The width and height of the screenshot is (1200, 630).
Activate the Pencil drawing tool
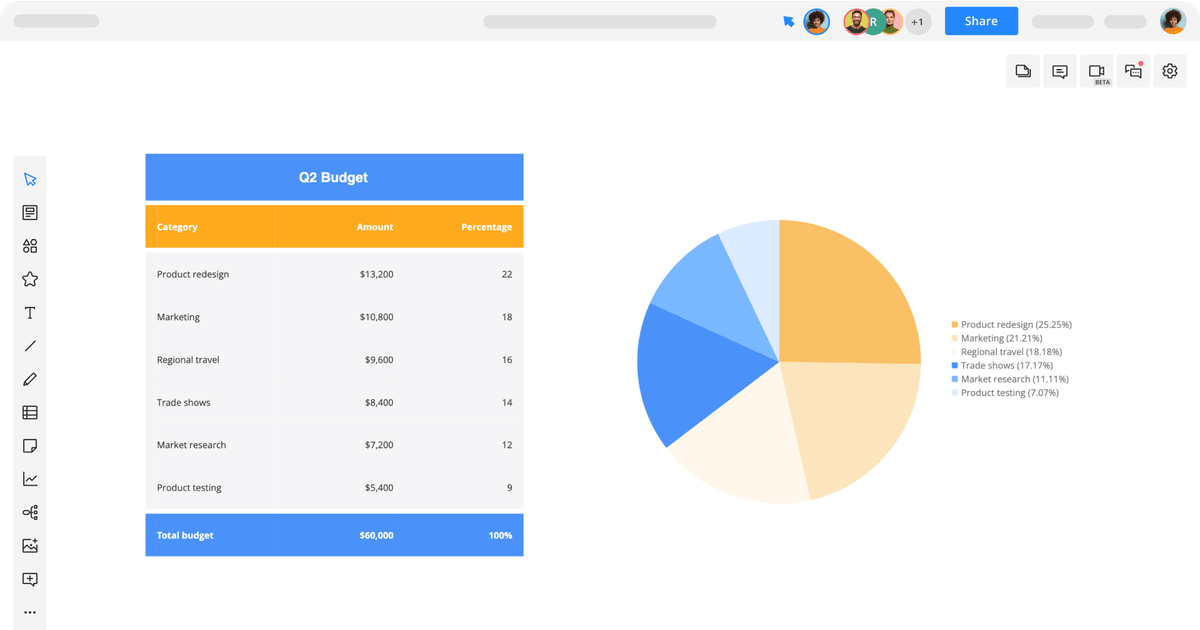click(30, 378)
